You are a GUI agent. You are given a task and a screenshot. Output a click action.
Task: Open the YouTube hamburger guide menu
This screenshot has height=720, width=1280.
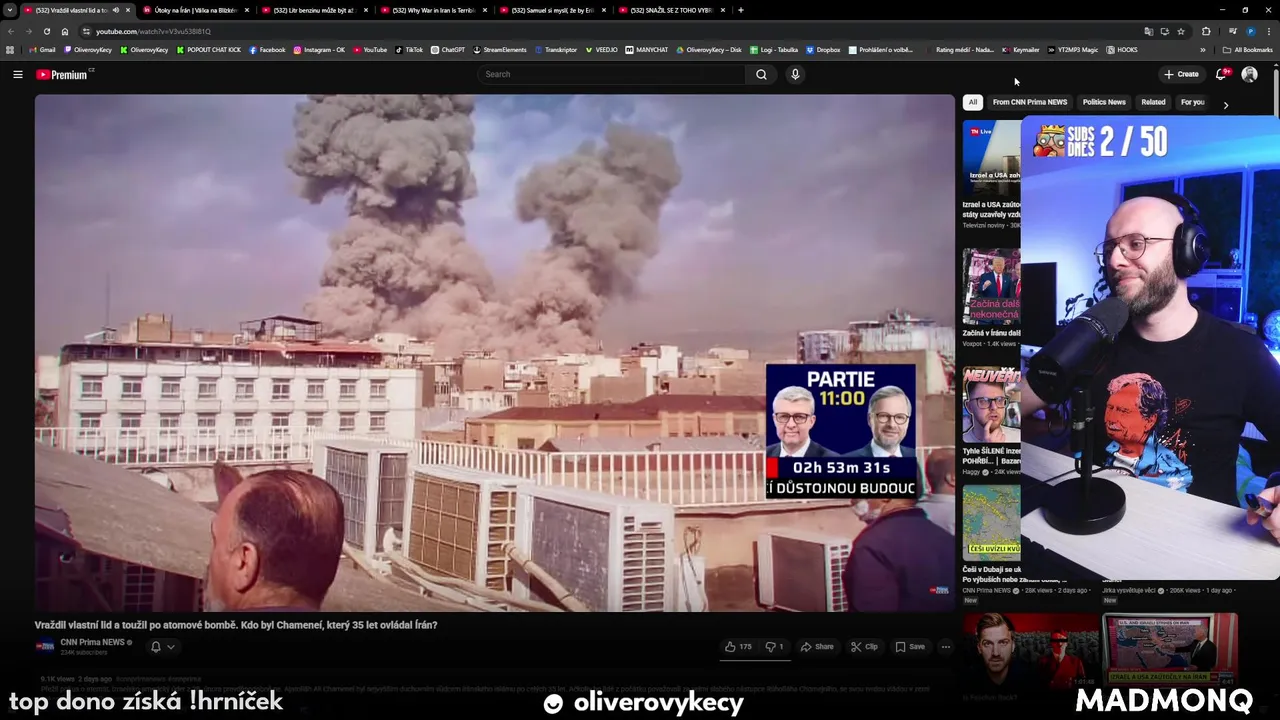click(x=17, y=74)
